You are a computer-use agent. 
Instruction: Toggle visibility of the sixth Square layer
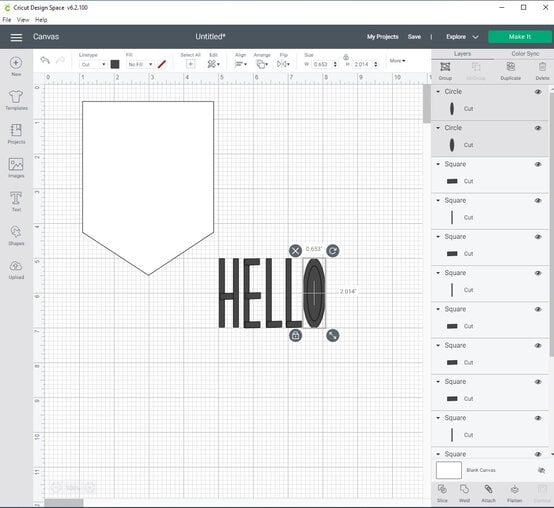pos(538,345)
